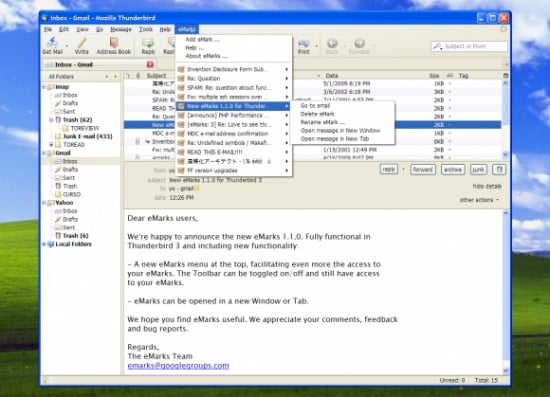550x397 pixels.
Task: Click the greyed Forward navigation icon
Action: [x=359, y=43]
